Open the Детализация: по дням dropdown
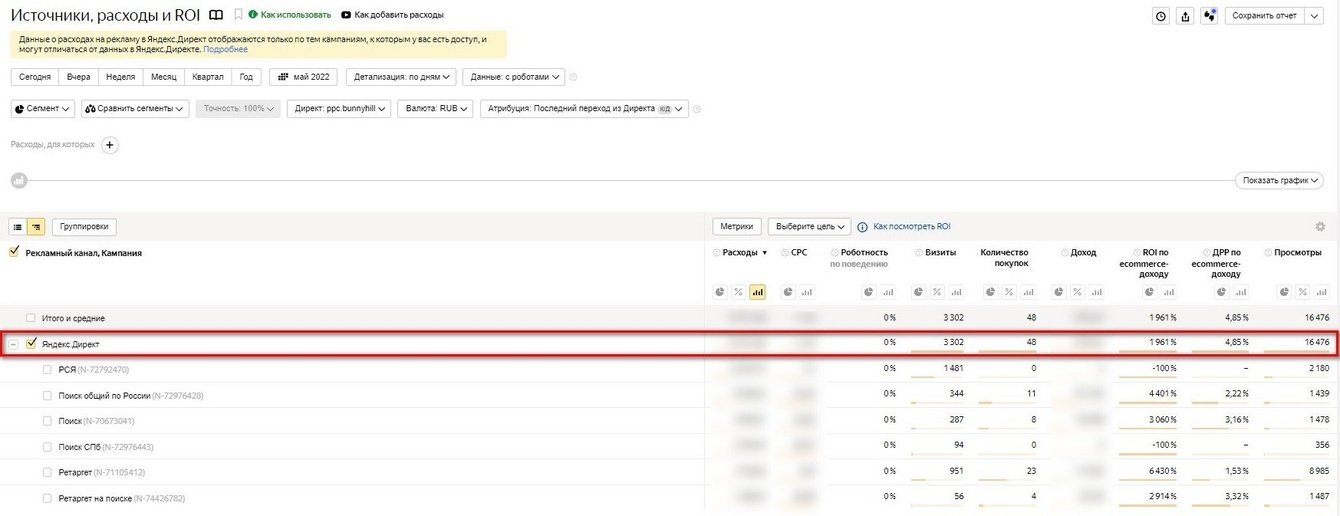The width and height of the screenshot is (1340, 516). point(401,77)
